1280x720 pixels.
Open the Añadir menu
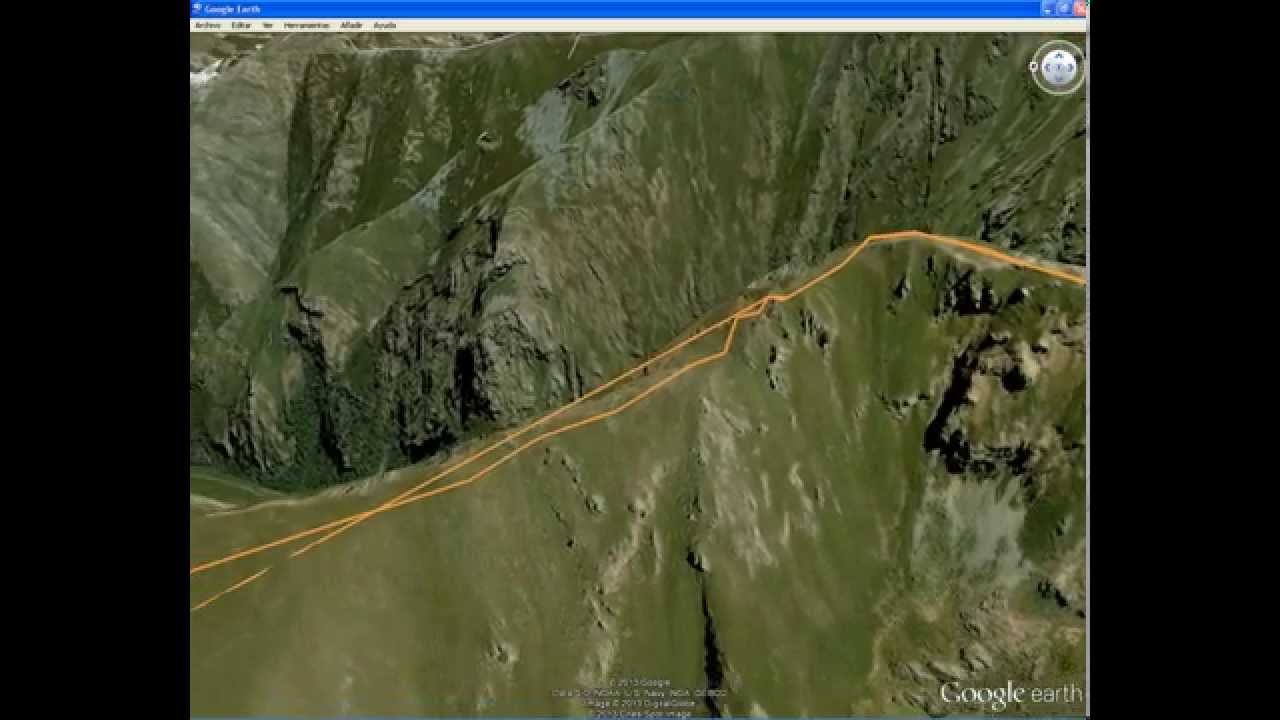(351, 24)
